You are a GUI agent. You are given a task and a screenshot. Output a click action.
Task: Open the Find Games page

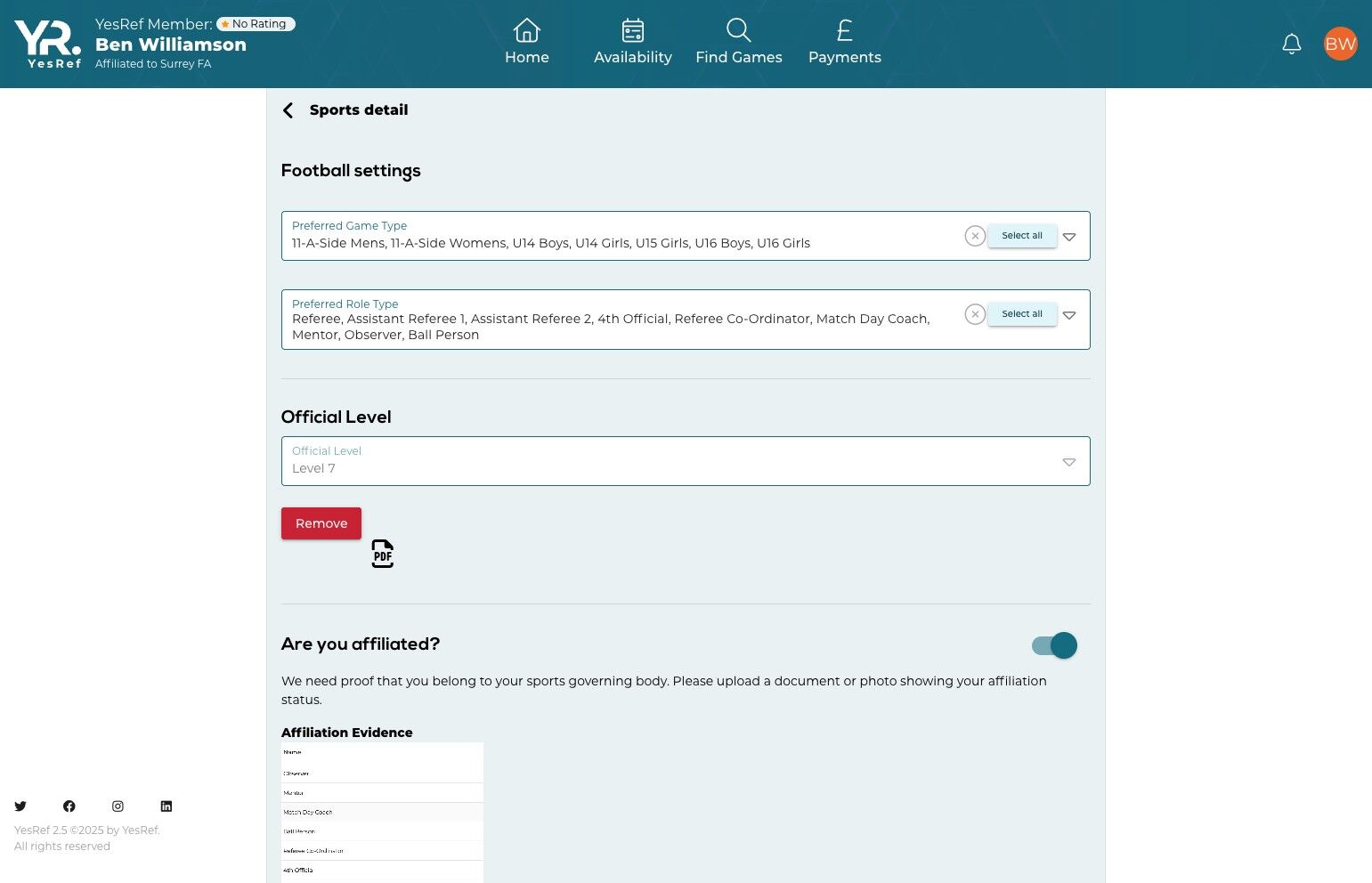click(x=739, y=43)
